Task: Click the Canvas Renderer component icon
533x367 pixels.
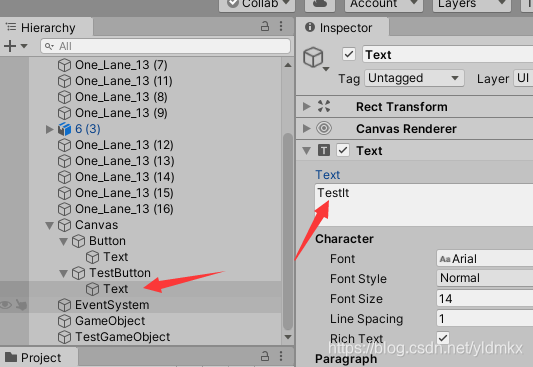Action: click(324, 128)
